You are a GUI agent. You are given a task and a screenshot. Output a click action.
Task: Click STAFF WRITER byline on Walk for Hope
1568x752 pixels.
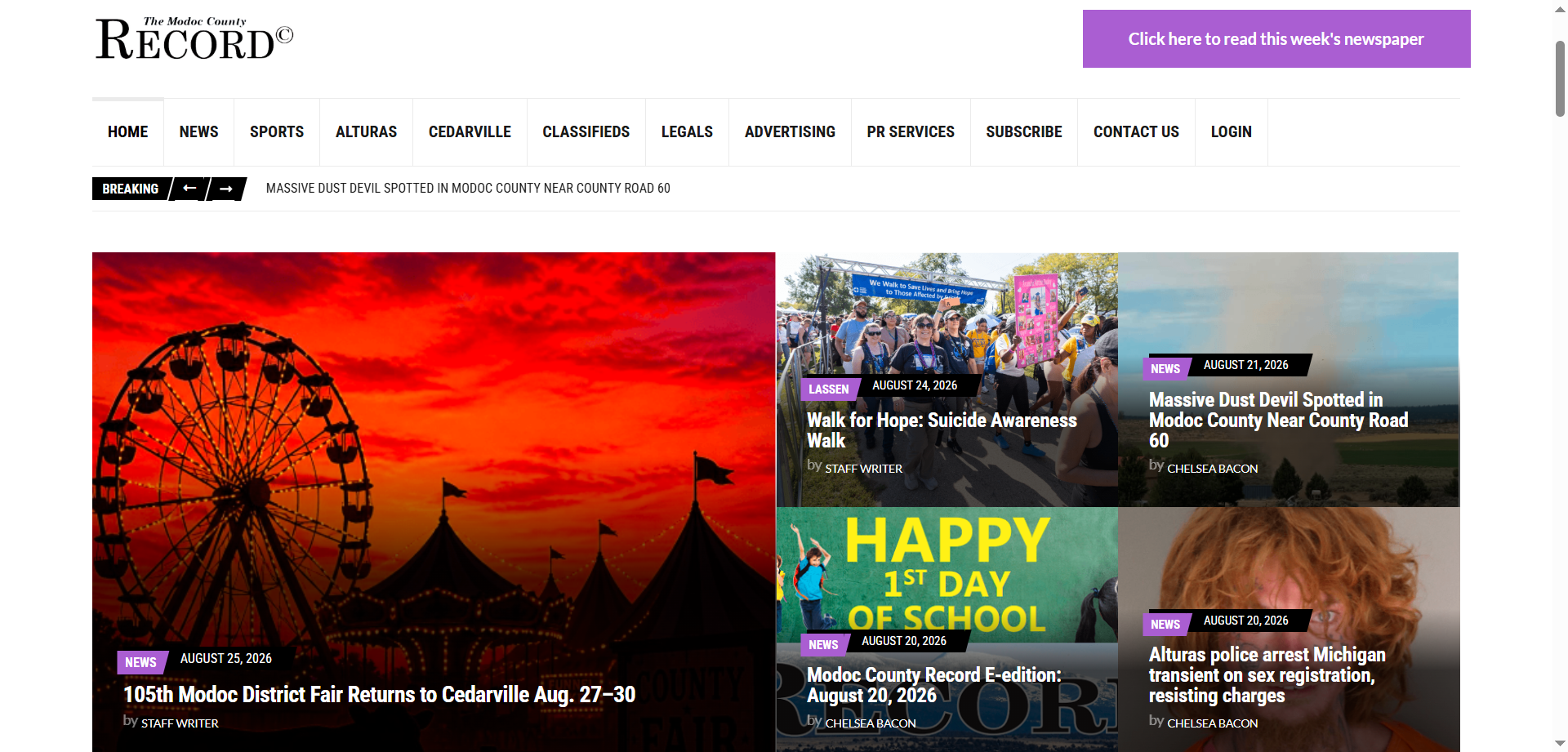[x=864, y=469]
